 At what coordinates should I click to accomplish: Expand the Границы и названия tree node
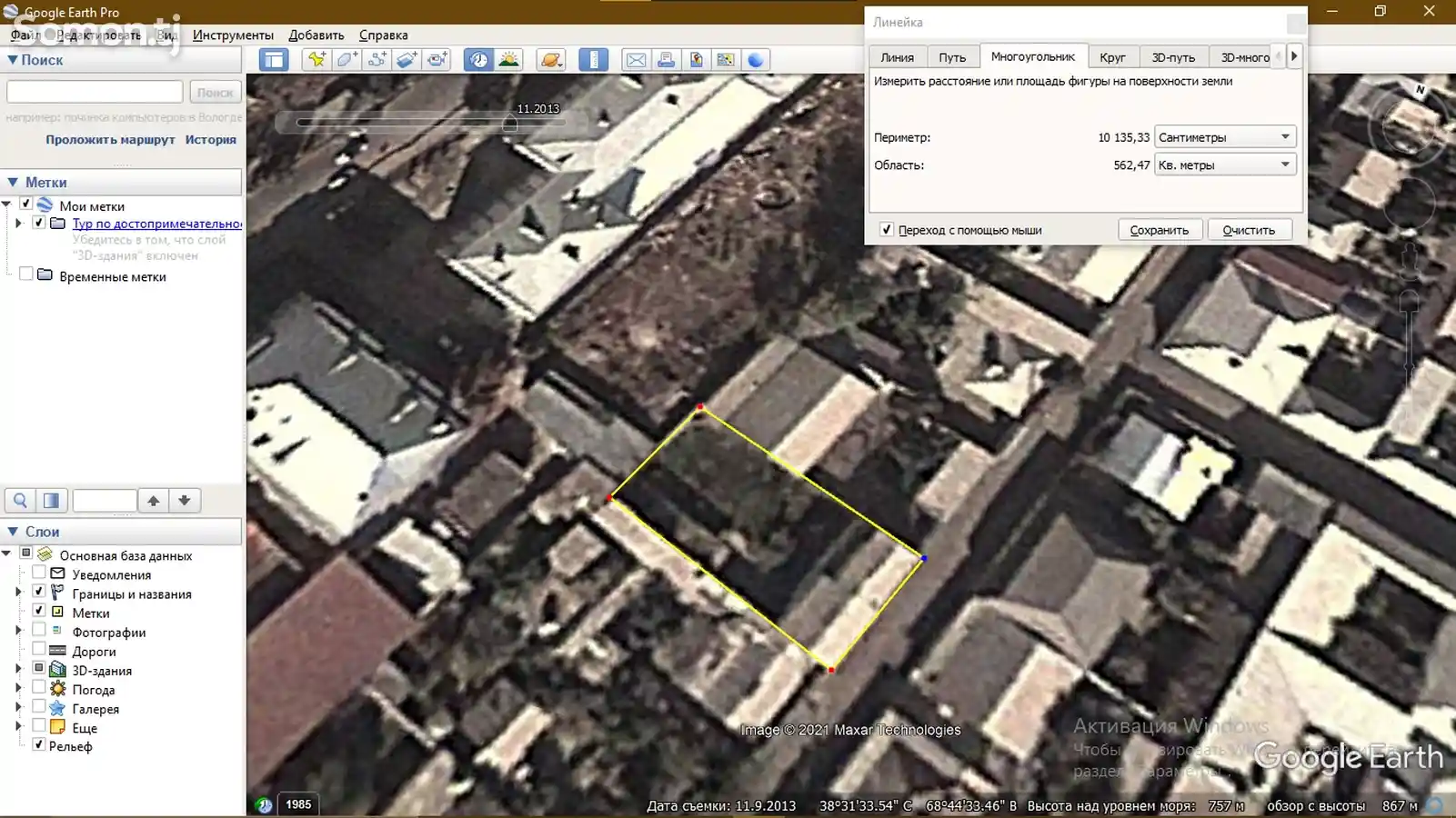pyautogui.click(x=18, y=593)
